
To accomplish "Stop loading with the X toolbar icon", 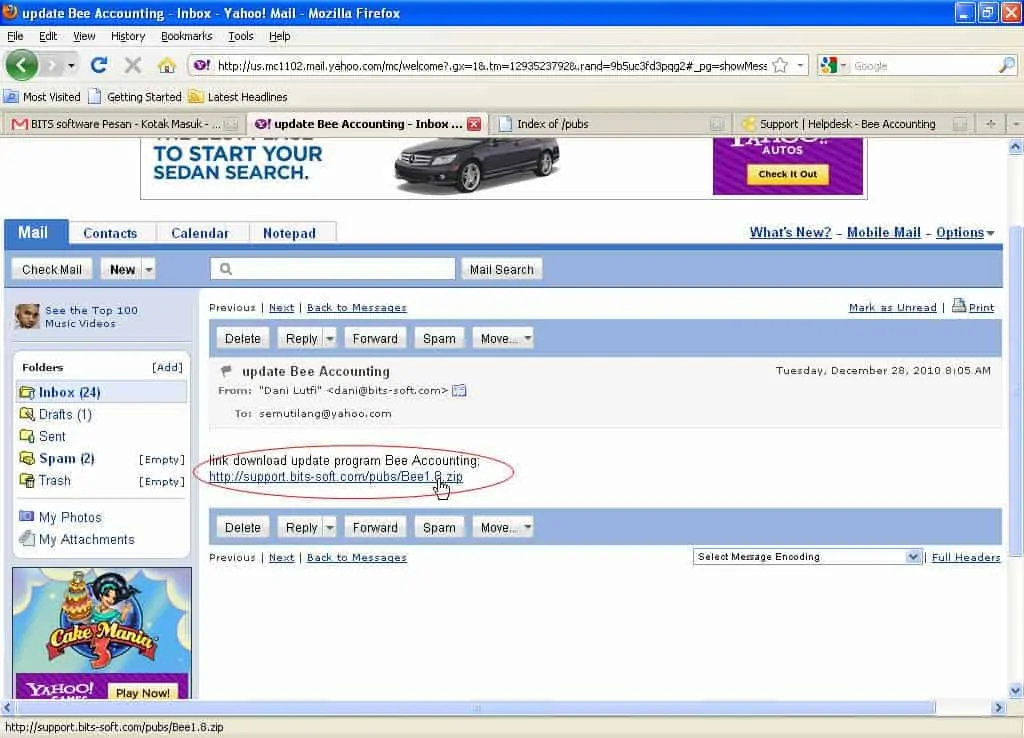I will [x=133, y=65].
